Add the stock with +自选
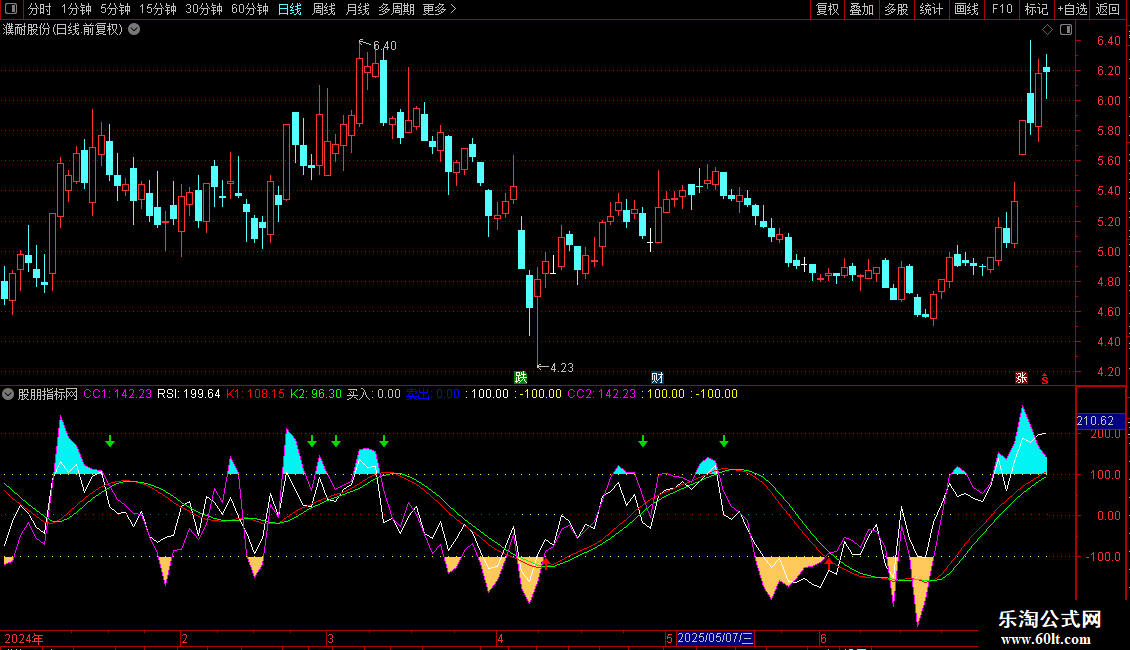Viewport: 1130px width, 650px height. tap(1072, 9)
